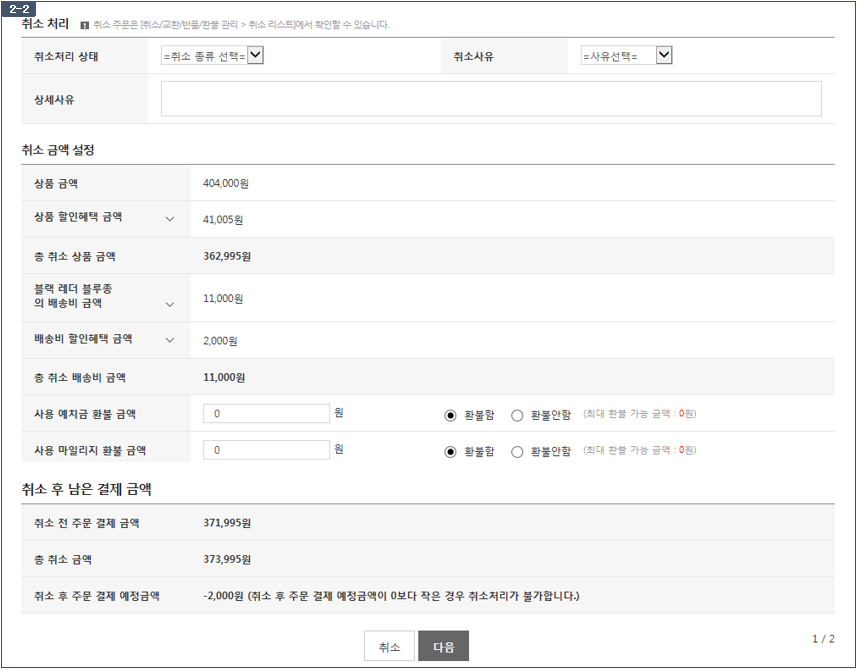857x670 pixels.
Task: Click the 취소 후 남은 결제 금액 heading
Action: click(86, 489)
